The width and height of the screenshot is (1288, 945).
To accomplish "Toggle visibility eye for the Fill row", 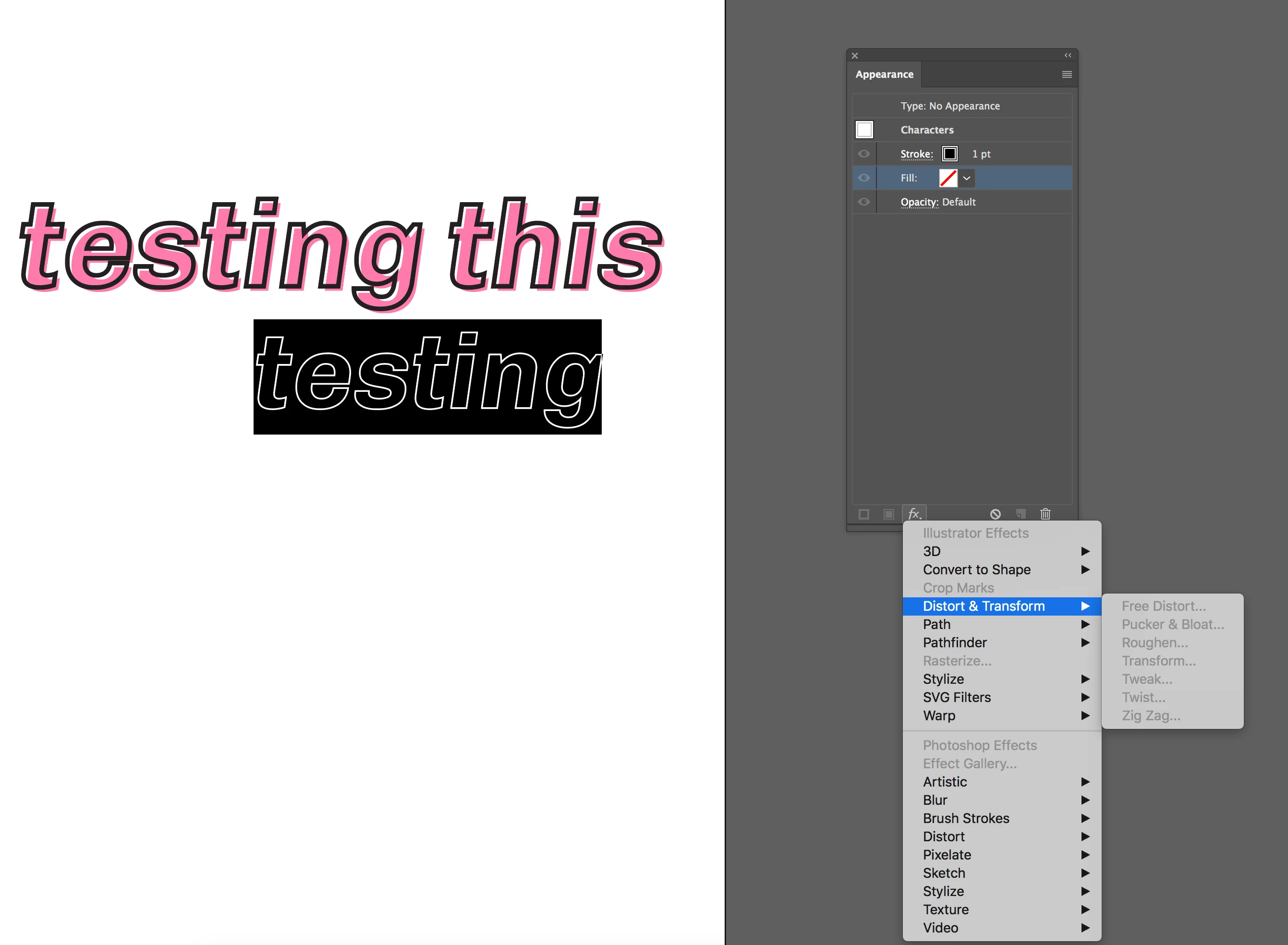I will pos(863,178).
